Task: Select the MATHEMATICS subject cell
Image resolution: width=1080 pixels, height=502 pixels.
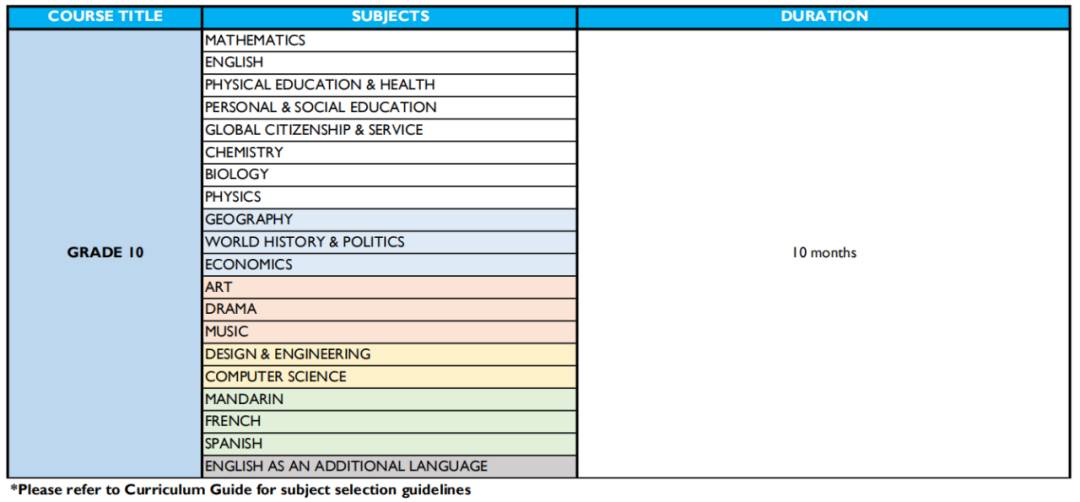Action: [389, 40]
